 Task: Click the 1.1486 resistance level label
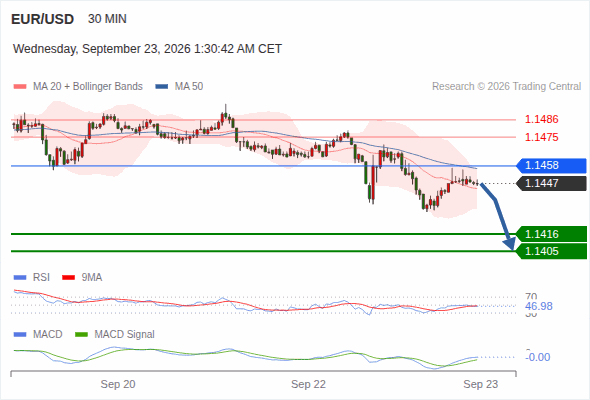click(541, 119)
